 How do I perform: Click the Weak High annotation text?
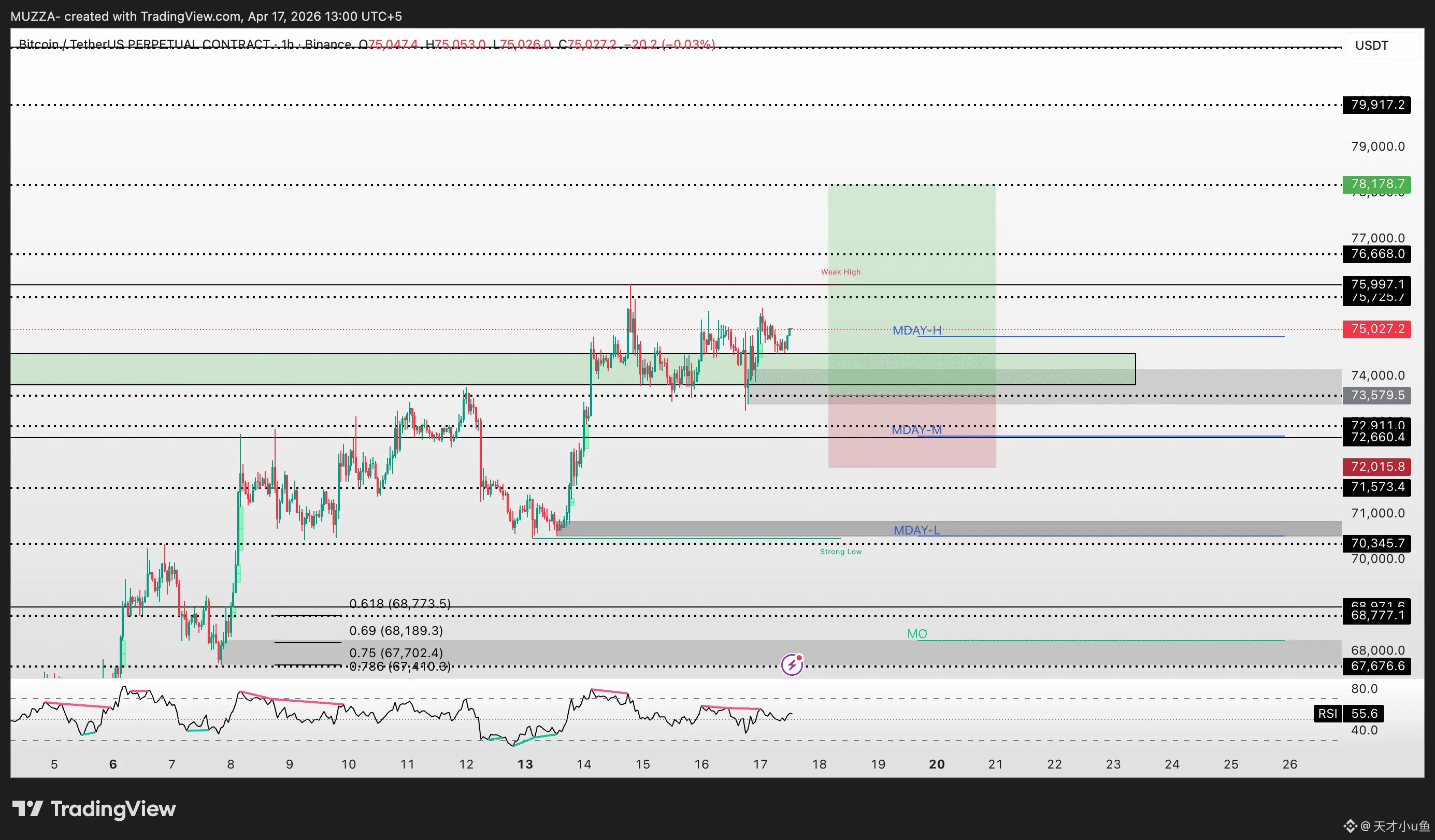coord(840,272)
